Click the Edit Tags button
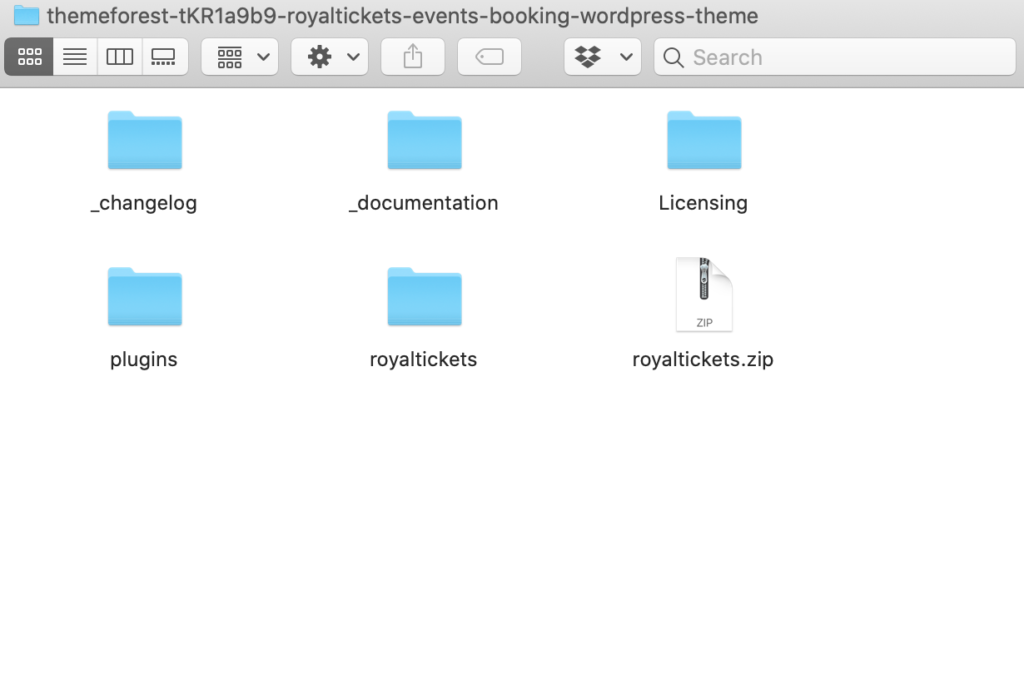The width and height of the screenshot is (1024, 679). 489,57
